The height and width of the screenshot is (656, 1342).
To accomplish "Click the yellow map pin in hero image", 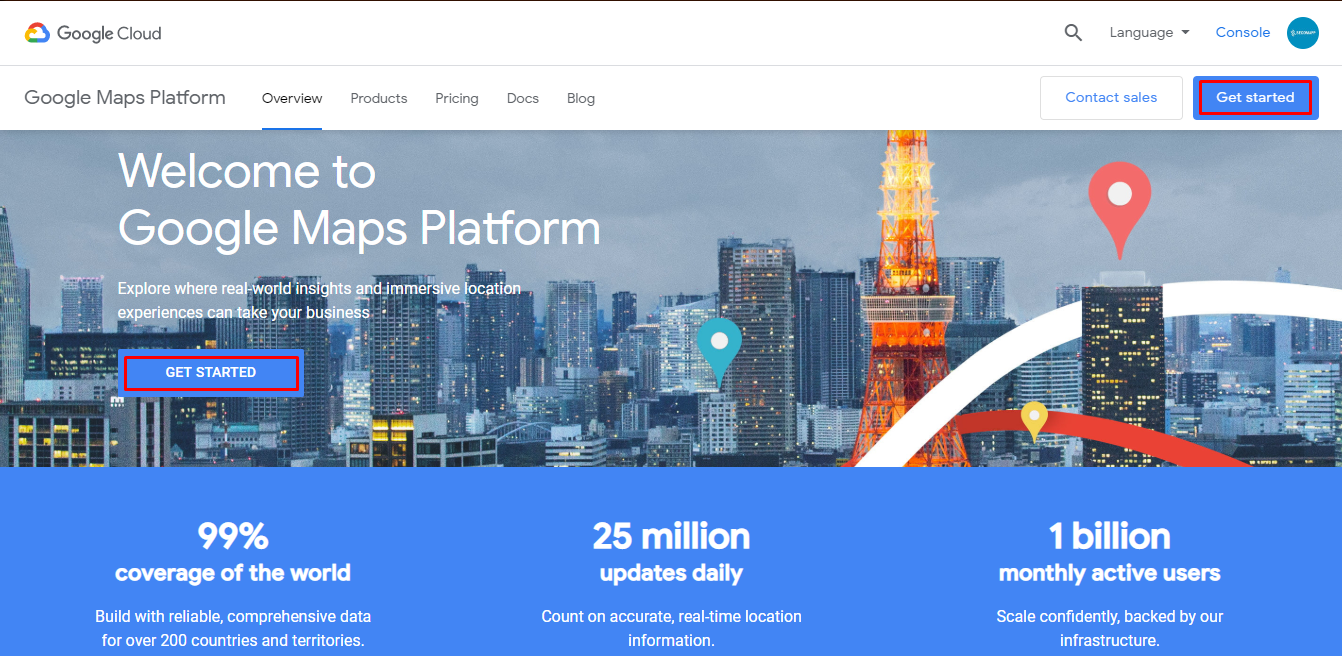I will coord(1033,421).
